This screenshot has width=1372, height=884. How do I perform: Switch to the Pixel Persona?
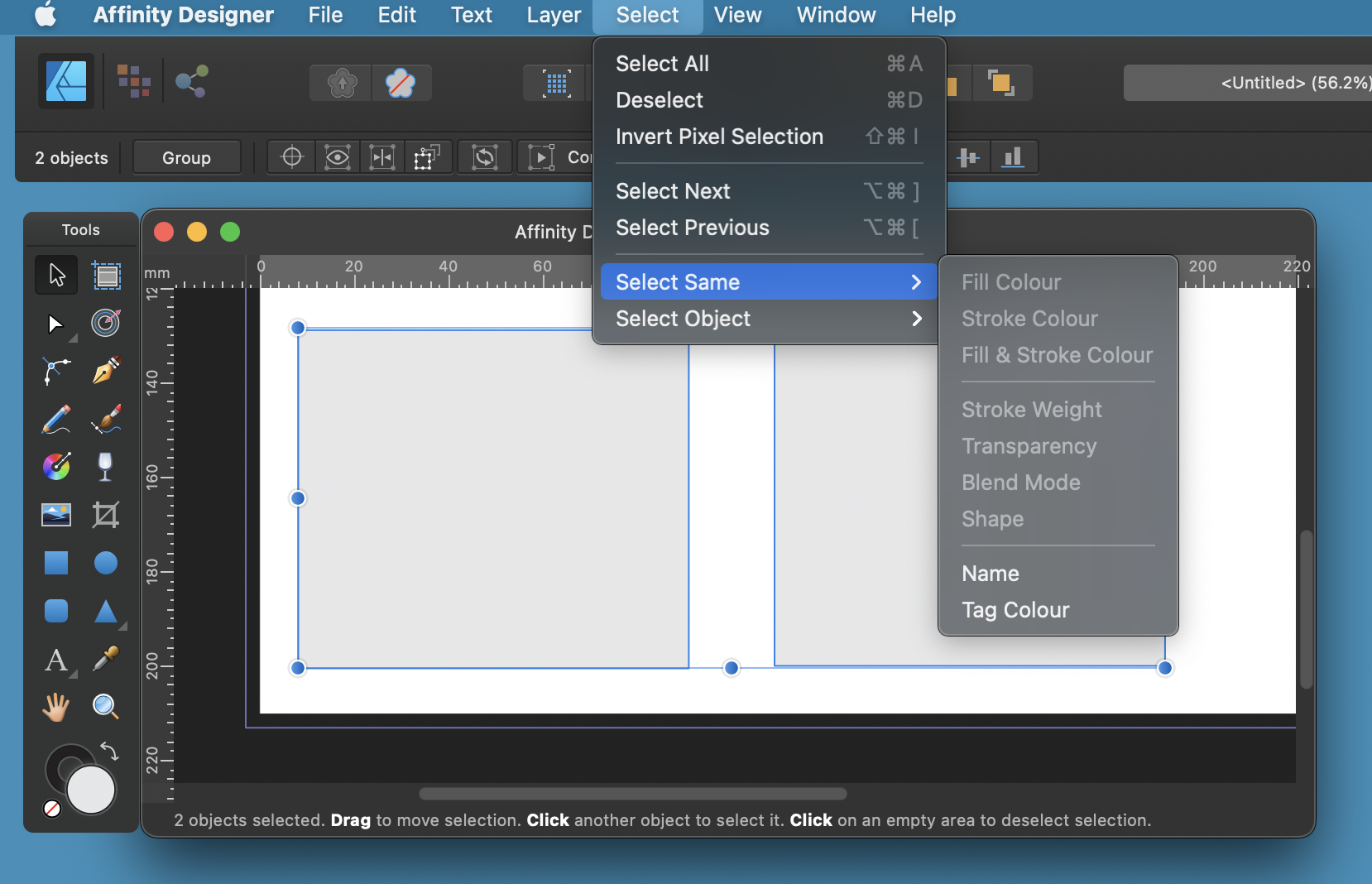(133, 81)
